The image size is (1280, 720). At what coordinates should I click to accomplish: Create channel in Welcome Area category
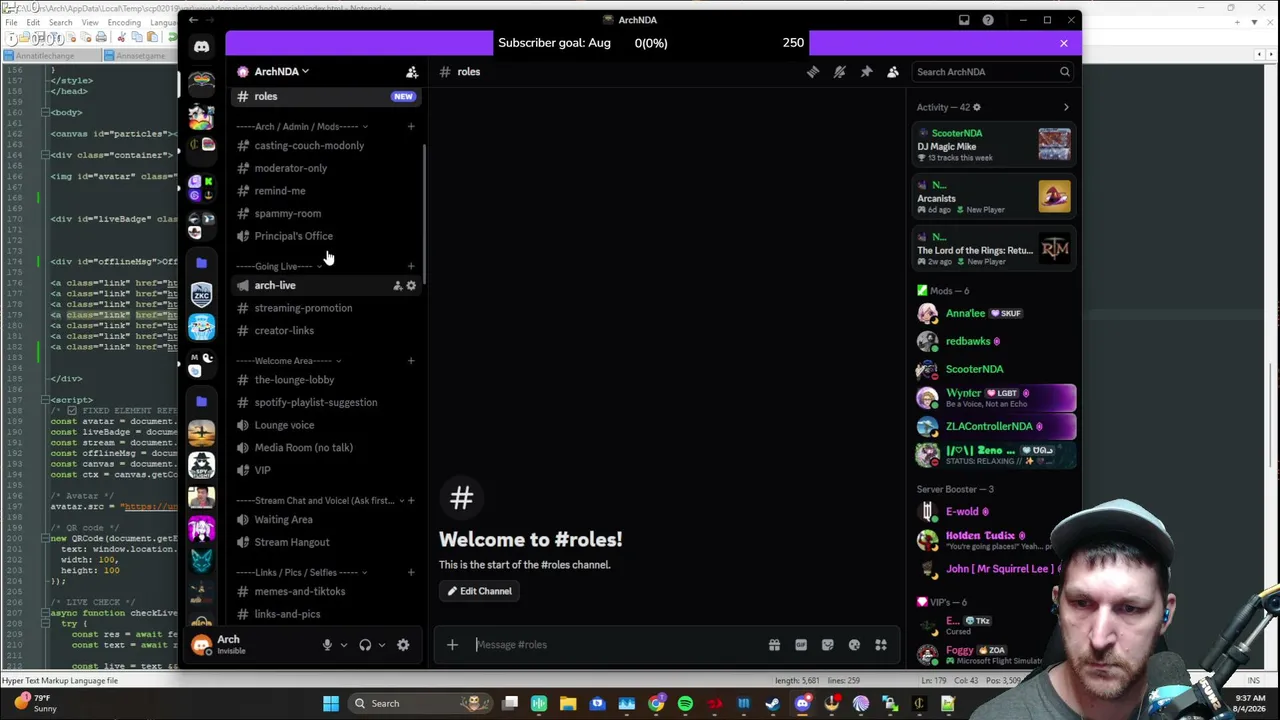click(411, 361)
